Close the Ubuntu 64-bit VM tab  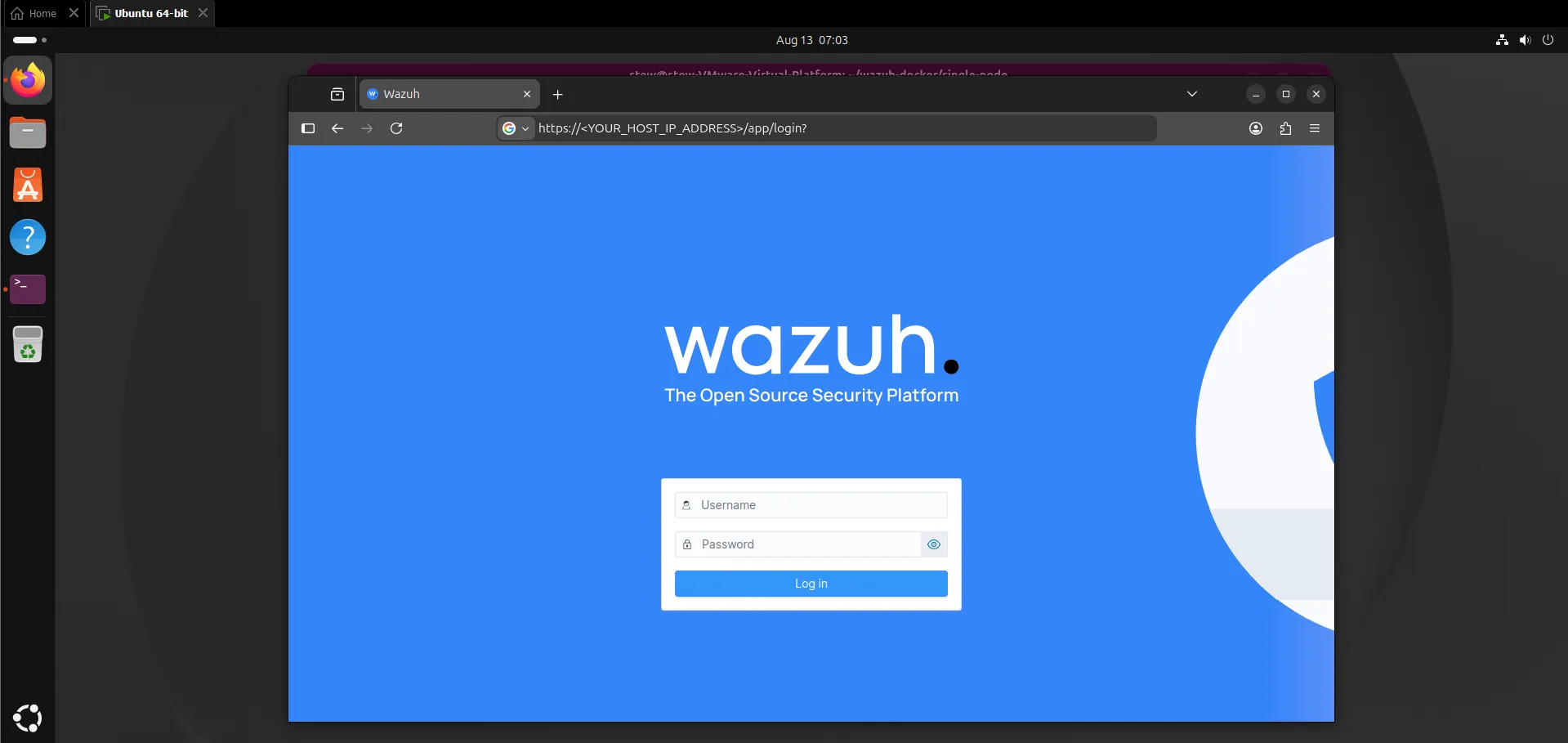pyautogui.click(x=203, y=13)
